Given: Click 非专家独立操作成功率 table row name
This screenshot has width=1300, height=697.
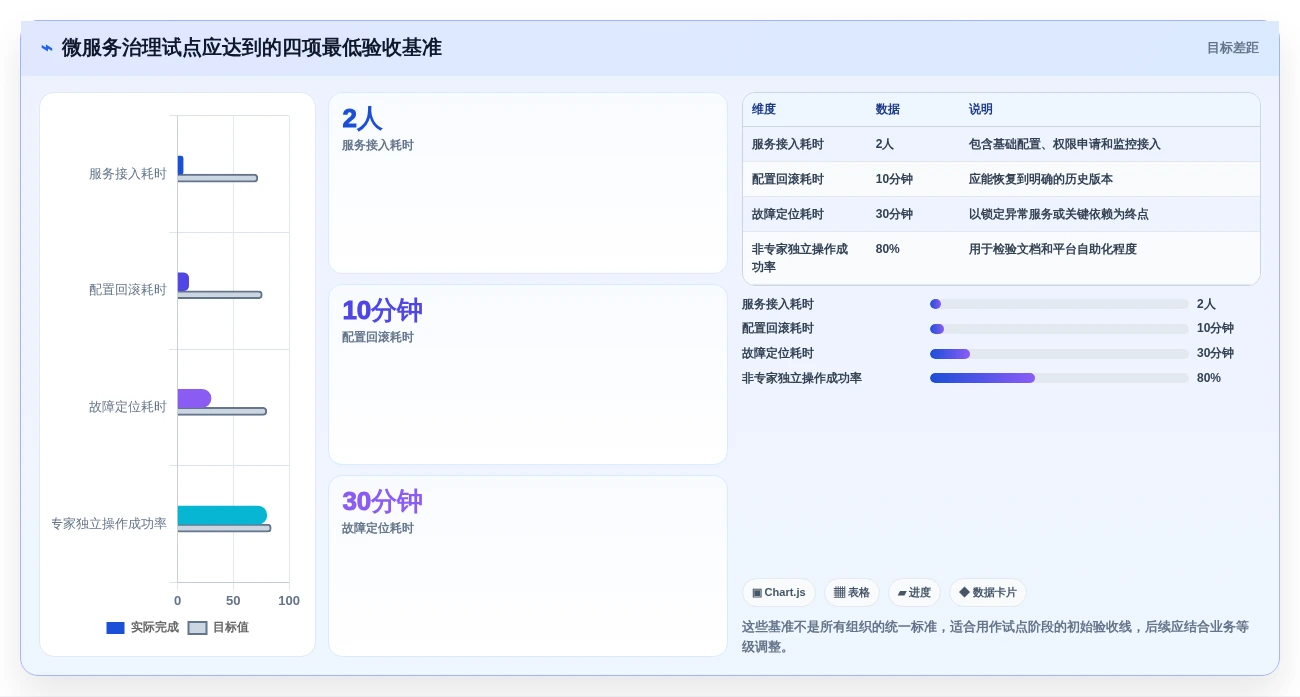Looking at the screenshot, I should [x=800, y=258].
